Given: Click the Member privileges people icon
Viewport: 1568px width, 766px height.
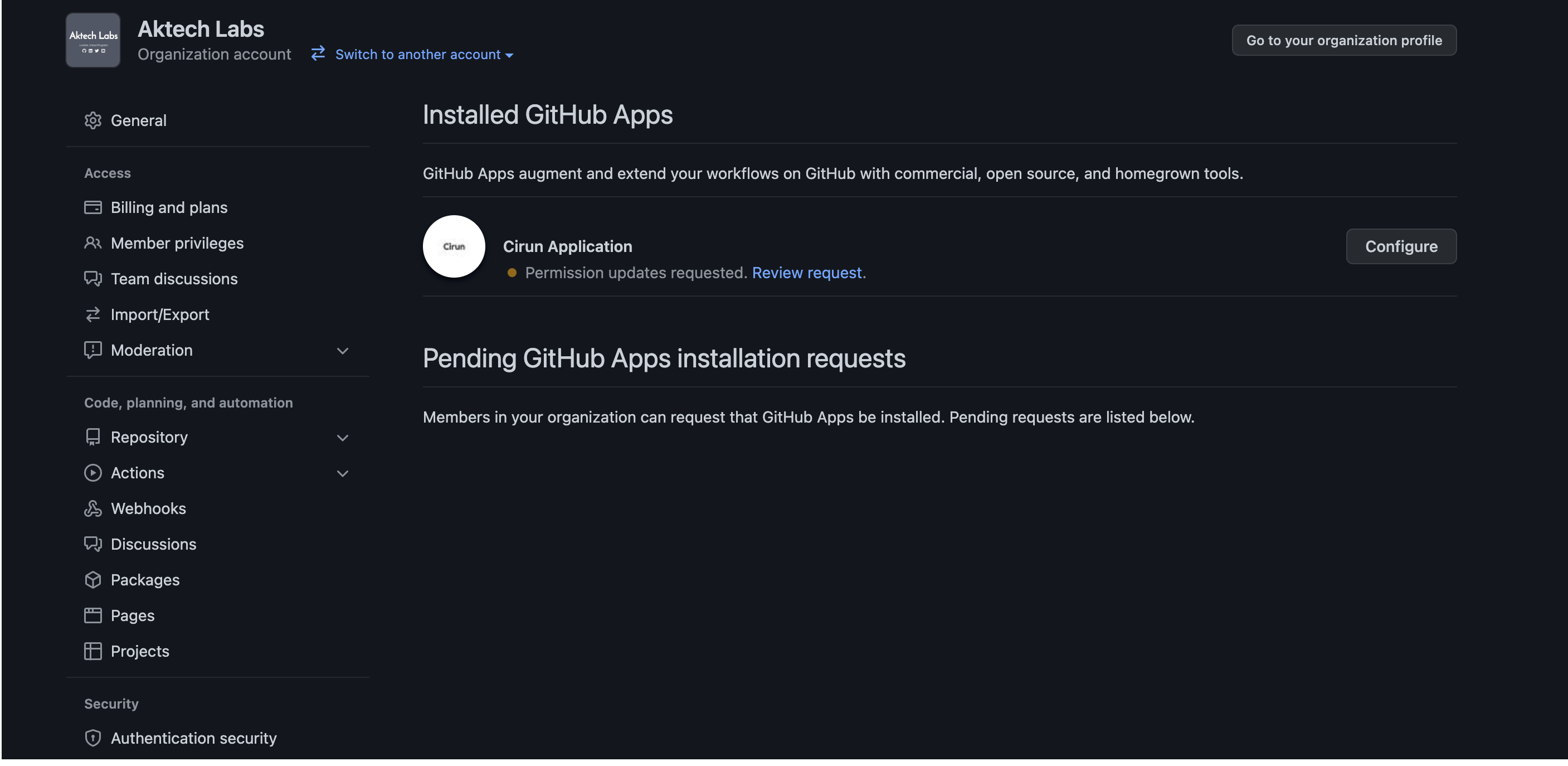Looking at the screenshot, I should [92, 243].
